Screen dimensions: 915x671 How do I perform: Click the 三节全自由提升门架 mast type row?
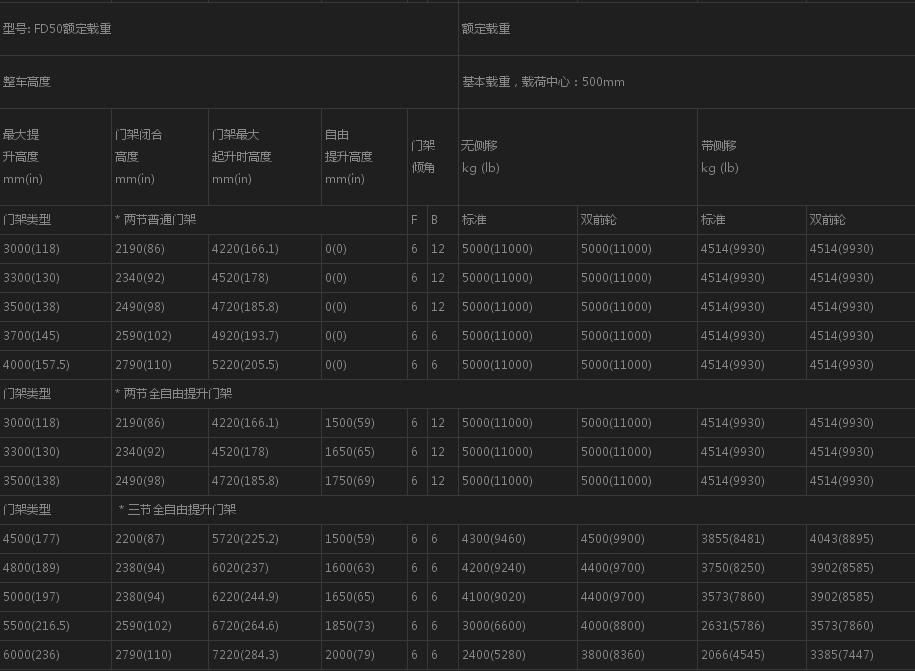pyautogui.click(x=178, y=510)
